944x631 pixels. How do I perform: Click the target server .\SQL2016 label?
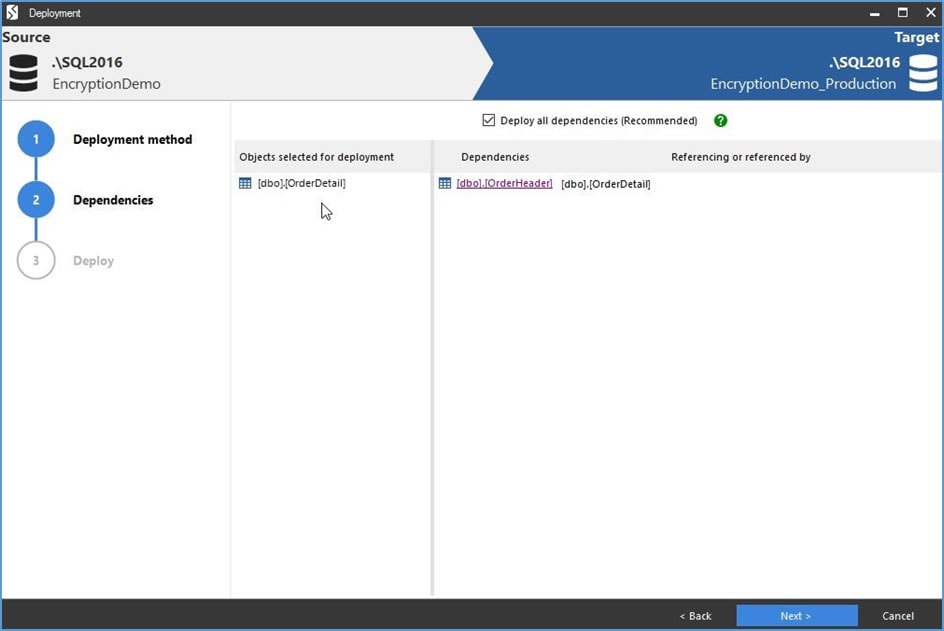tap(865, 62)
